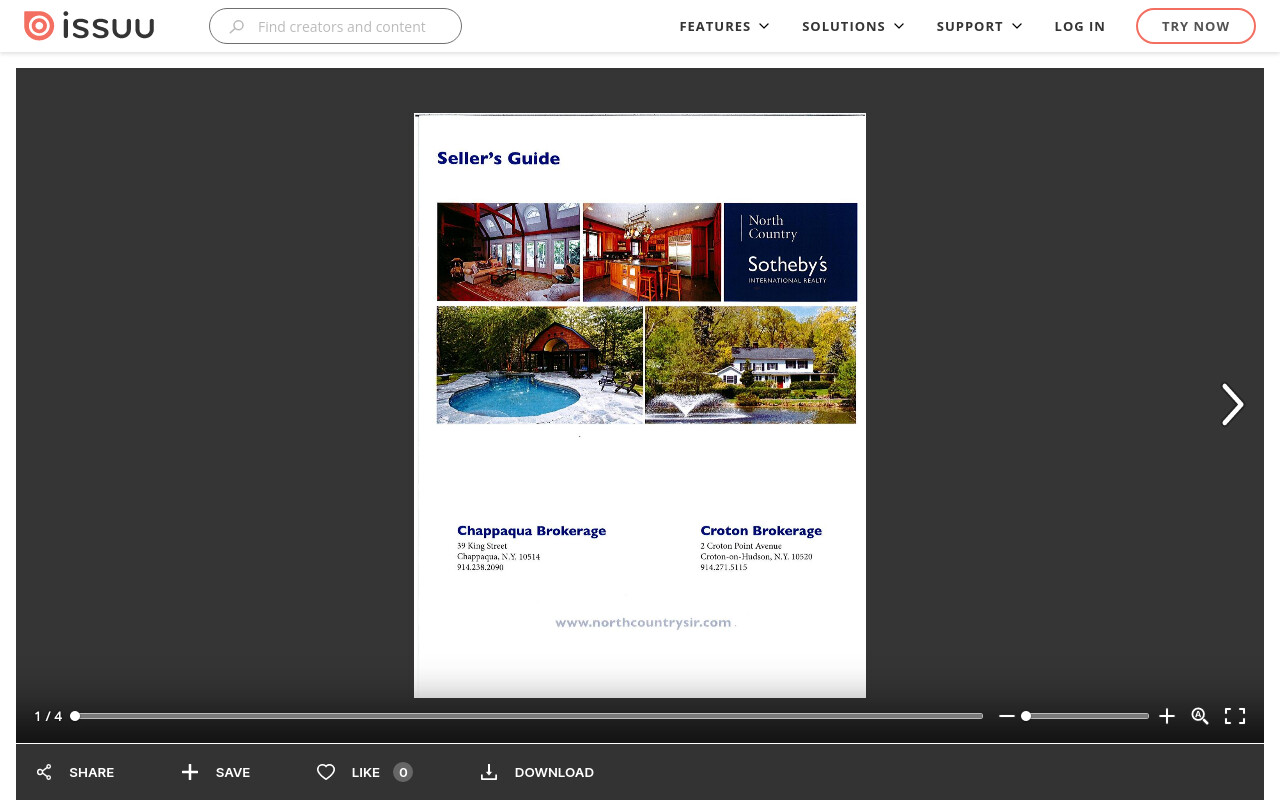
Task: Click the zoom level slider
Action: tap(1086, 716)
